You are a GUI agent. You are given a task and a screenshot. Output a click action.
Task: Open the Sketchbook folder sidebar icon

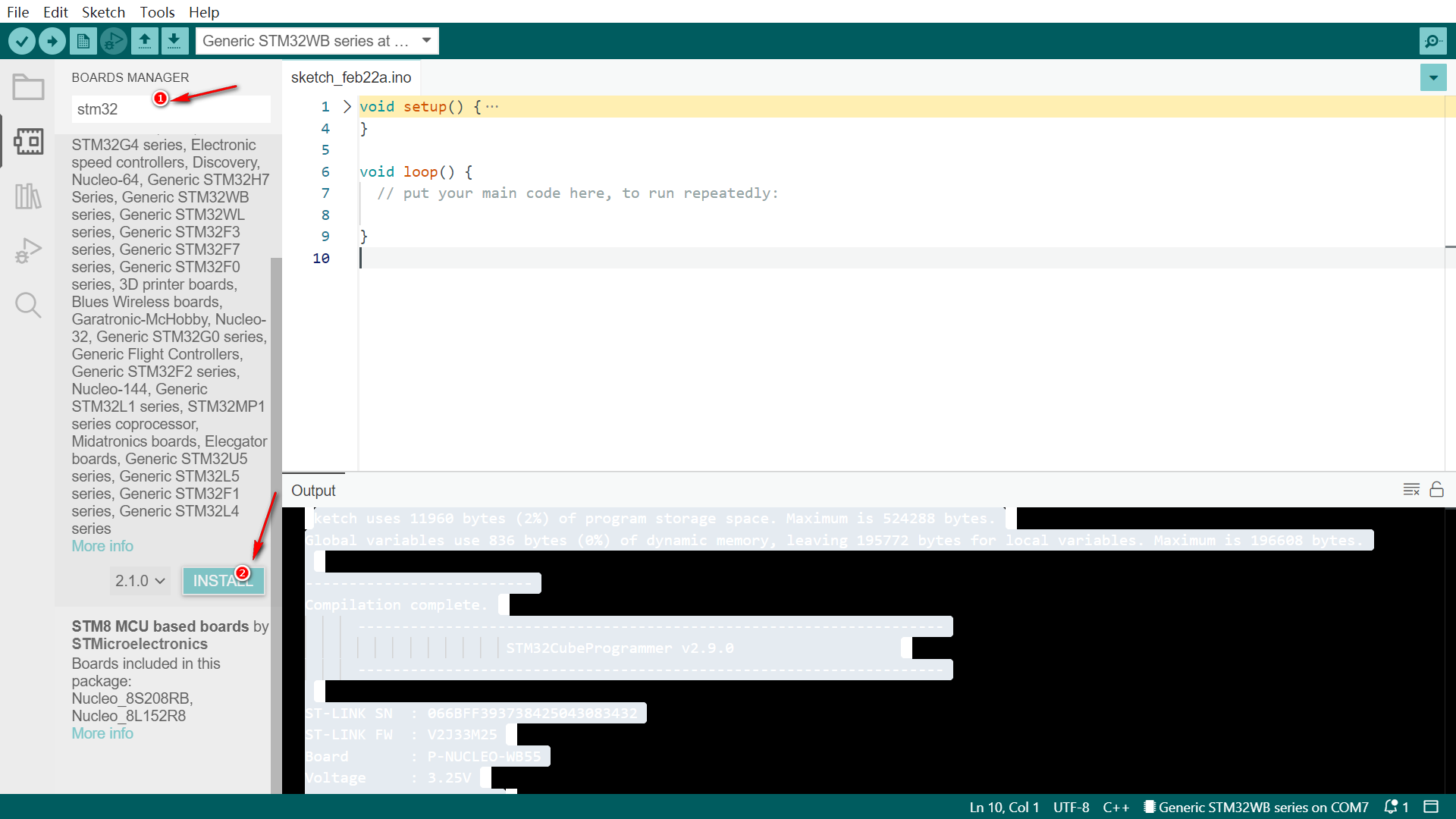coord(28,87)
